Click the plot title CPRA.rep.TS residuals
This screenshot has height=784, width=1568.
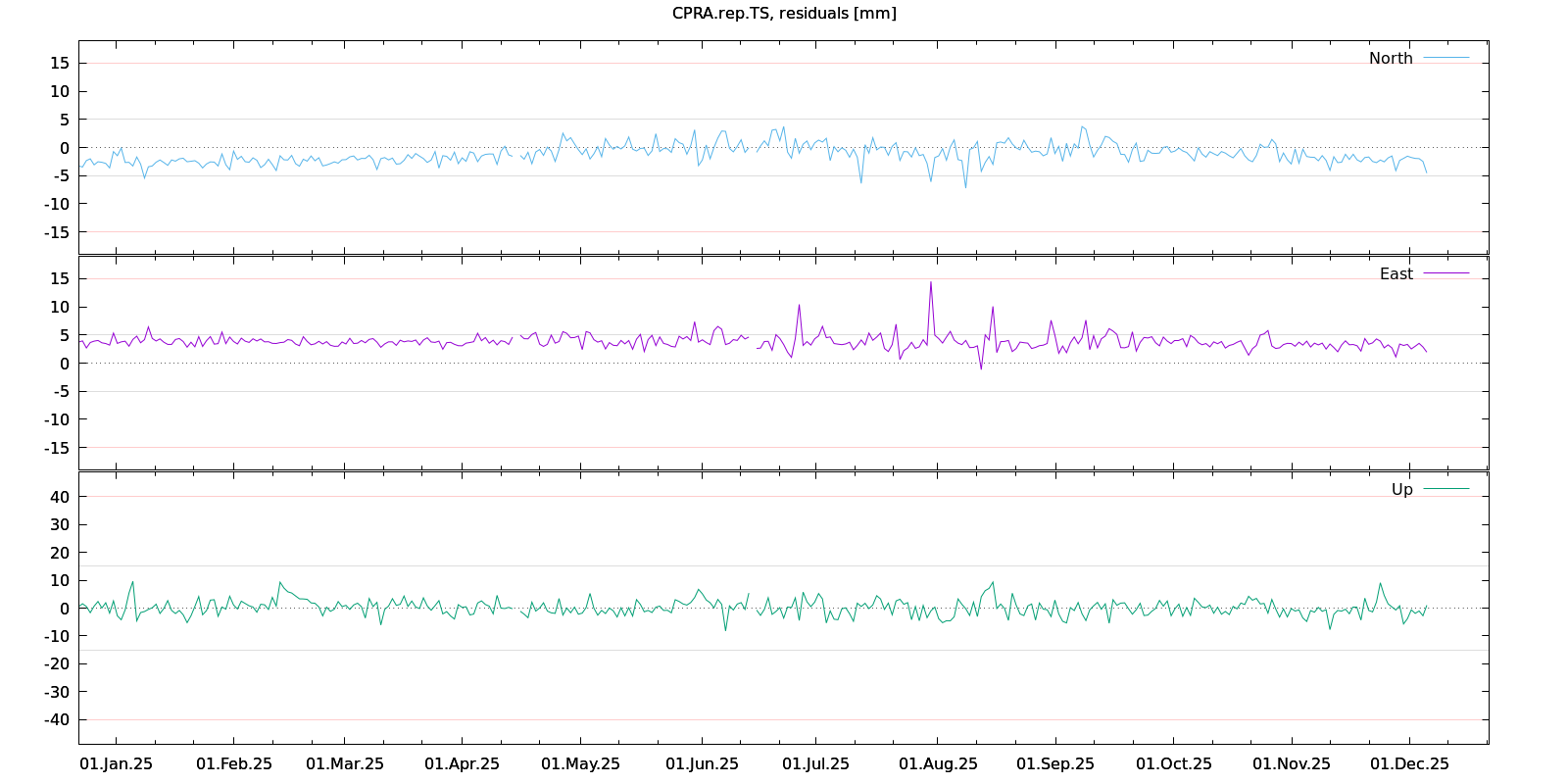(784, 14)
